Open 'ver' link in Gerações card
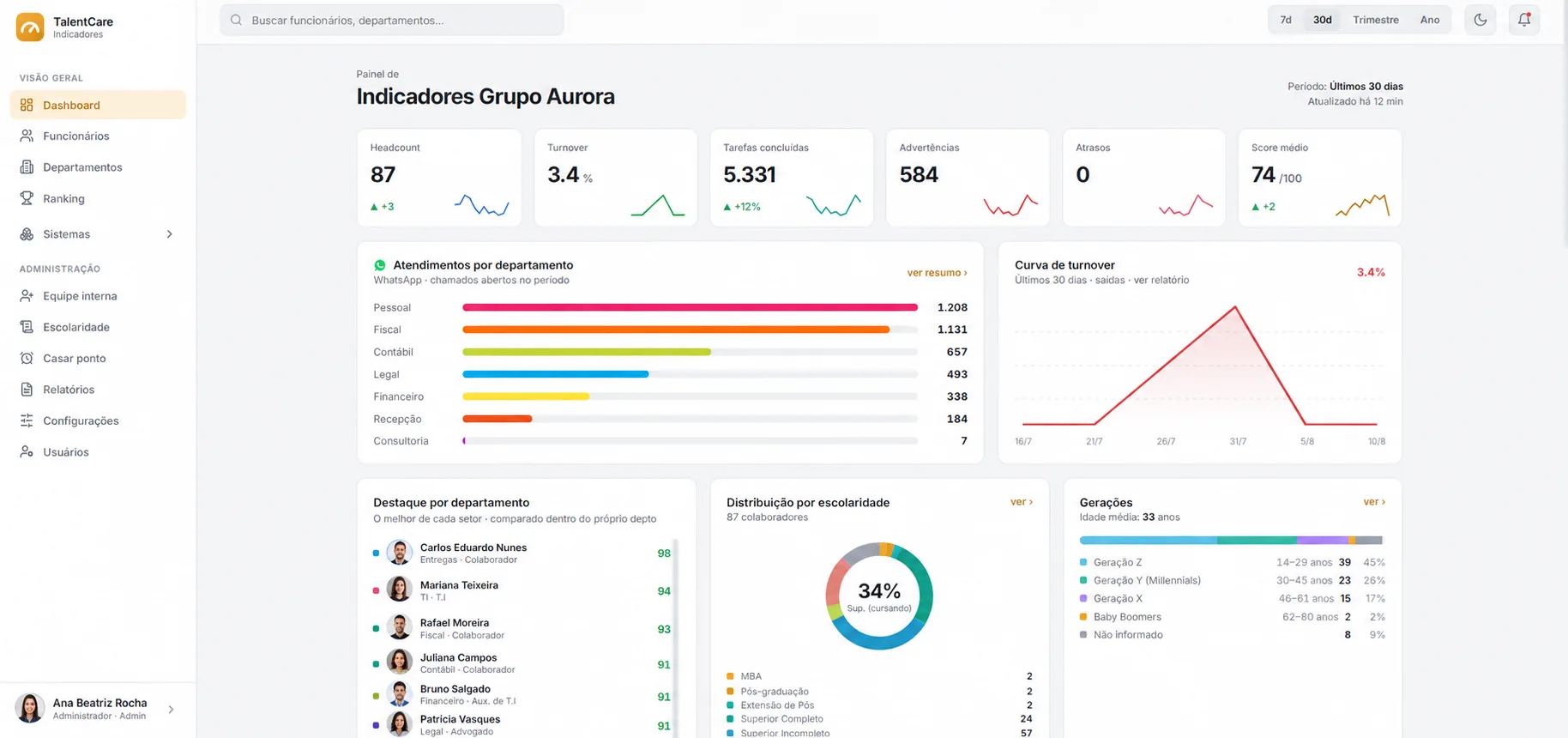Screen dimensions: 1568x738 click(x=1374, y=502)
